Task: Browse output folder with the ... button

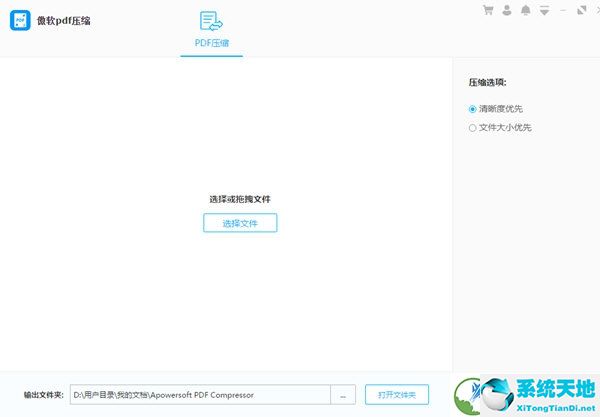Action: point(343,395)
